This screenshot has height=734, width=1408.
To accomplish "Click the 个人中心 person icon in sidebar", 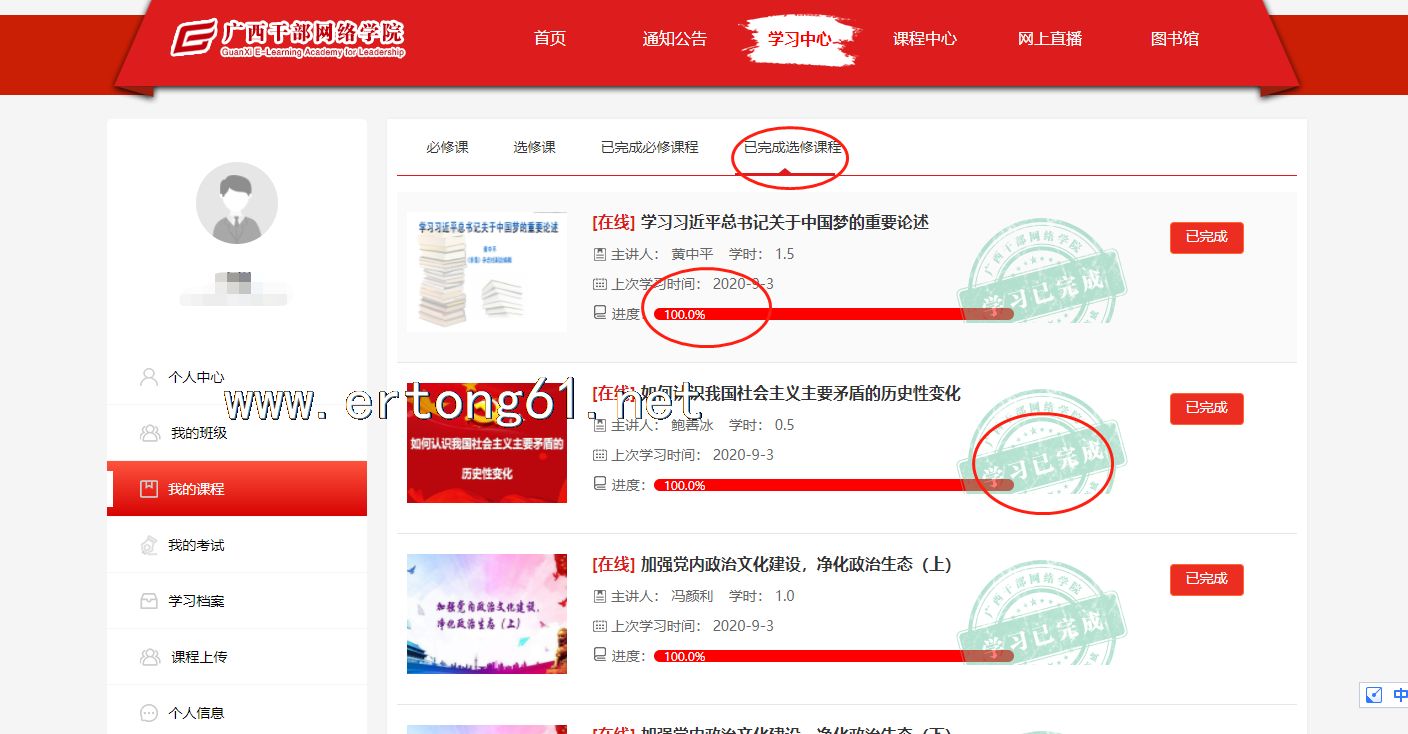I will coord(149,377).
